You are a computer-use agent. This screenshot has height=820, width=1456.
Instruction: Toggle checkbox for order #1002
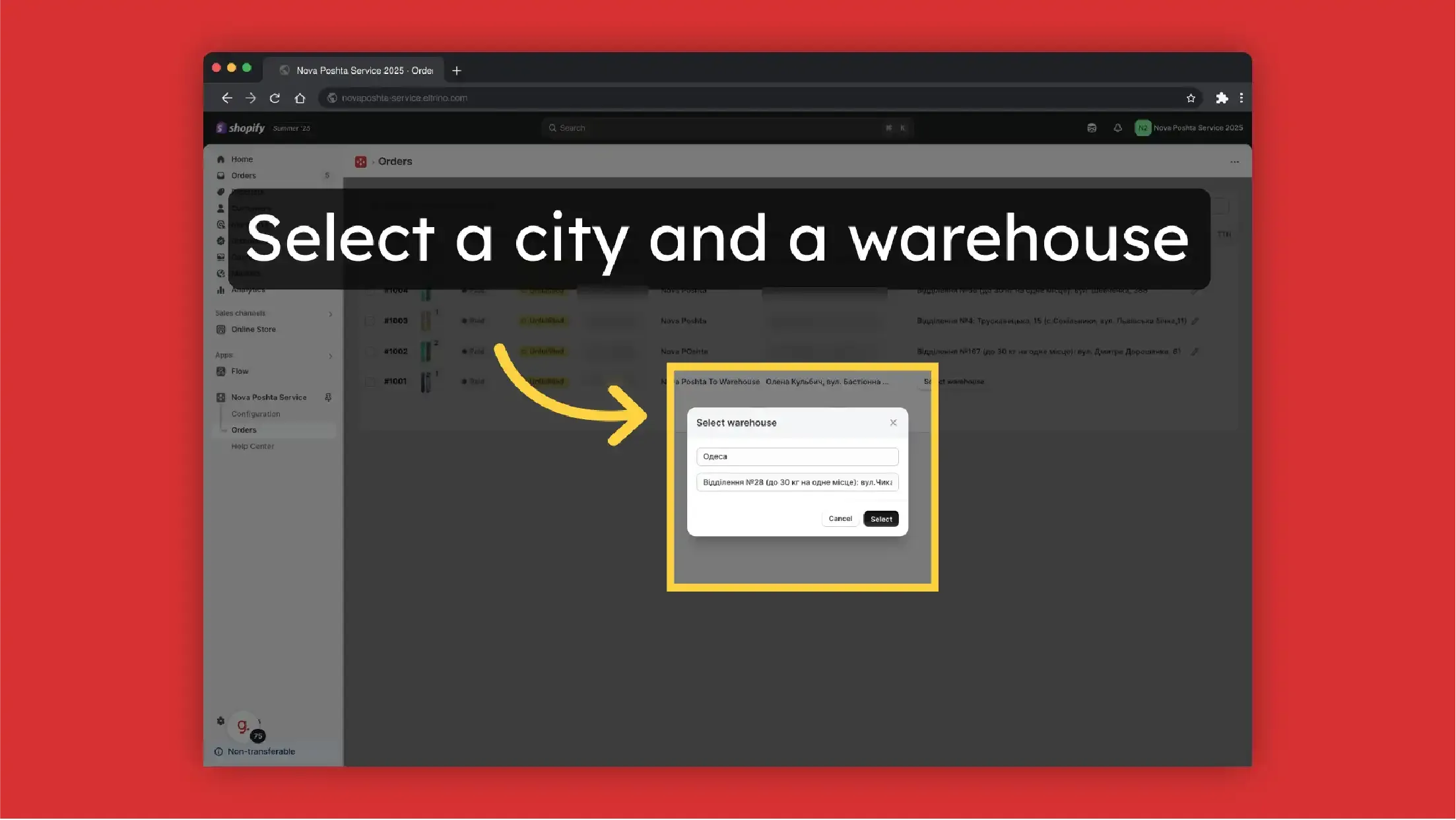[370, 351]
